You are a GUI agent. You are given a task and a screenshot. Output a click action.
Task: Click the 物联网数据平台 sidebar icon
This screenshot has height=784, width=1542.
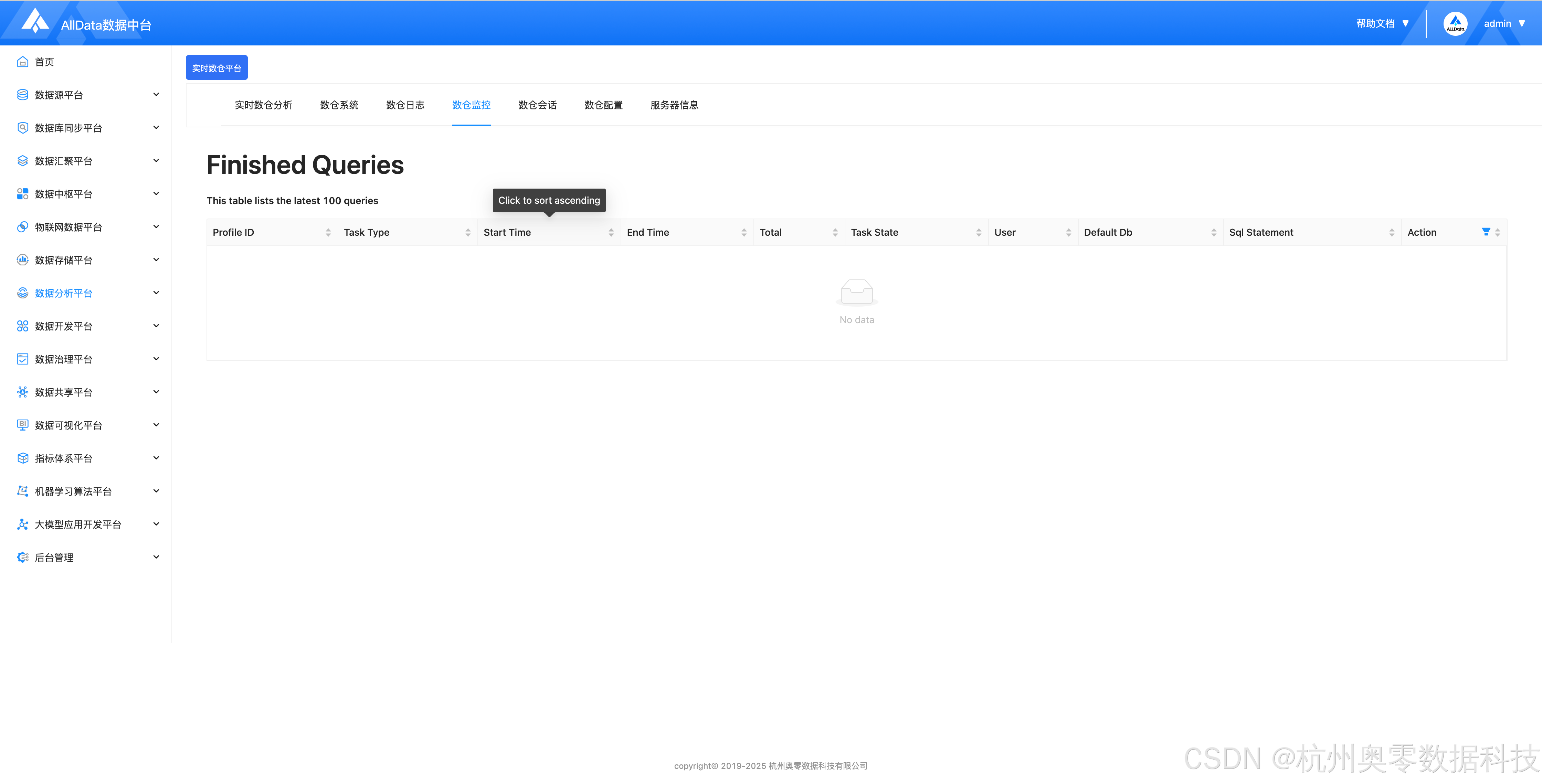(23, 227)
